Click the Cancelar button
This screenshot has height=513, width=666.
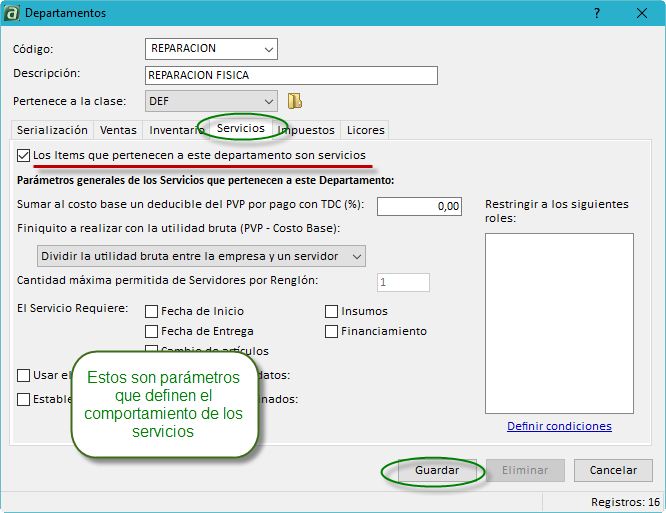point(613,470)
